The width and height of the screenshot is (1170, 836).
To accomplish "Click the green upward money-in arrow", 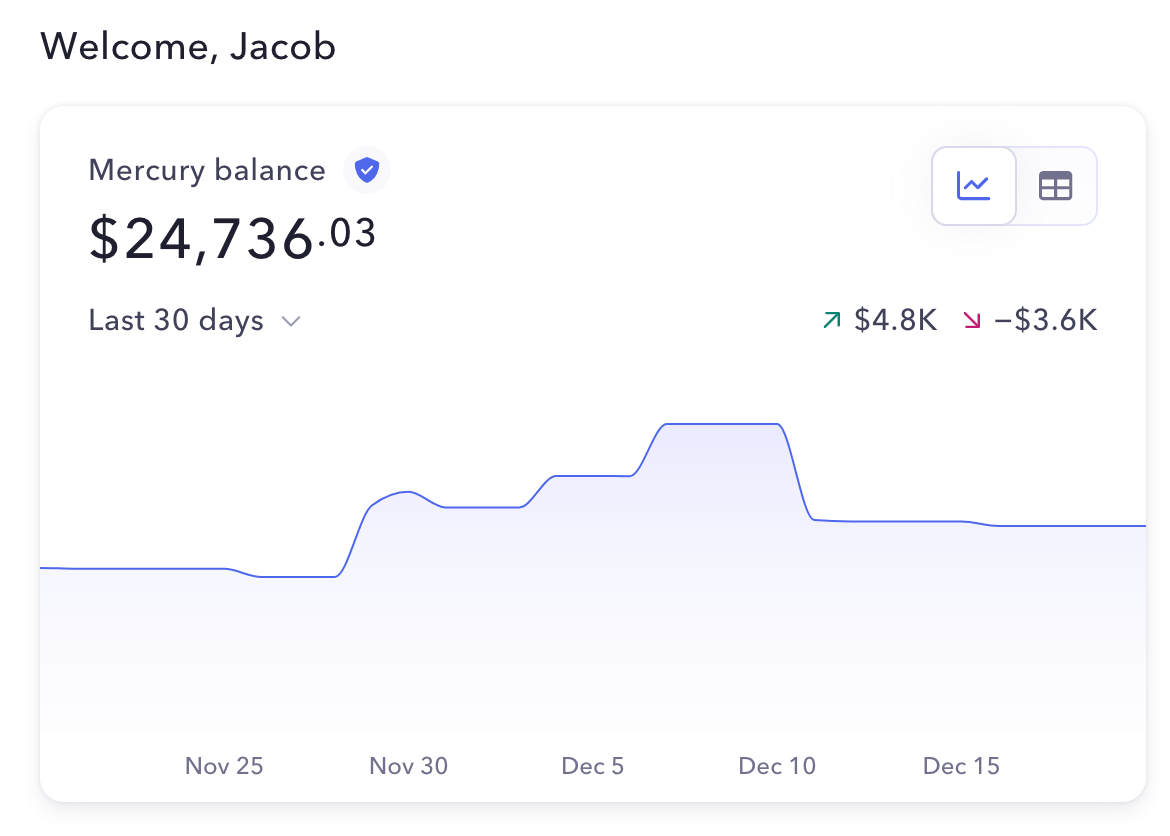I will click(830, 320).
